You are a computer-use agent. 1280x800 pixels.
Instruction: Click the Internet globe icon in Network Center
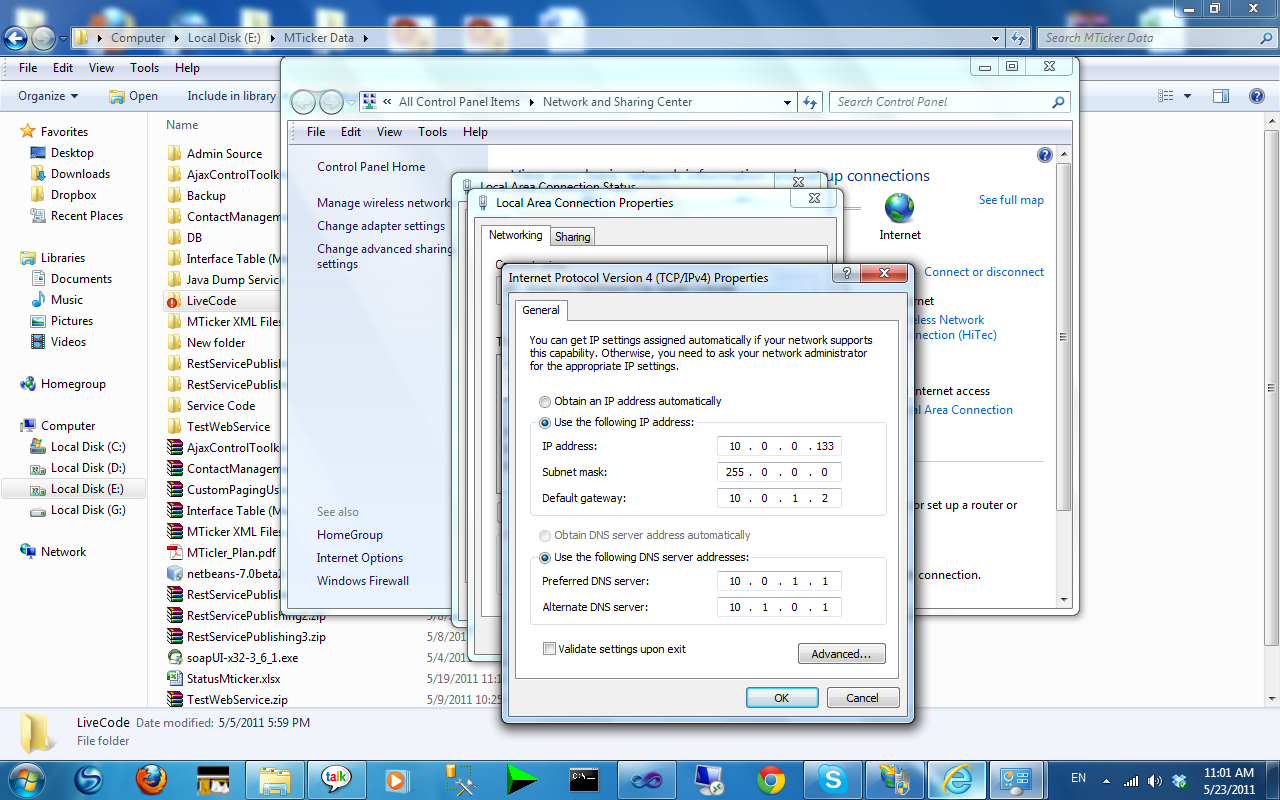coord(899,208)
